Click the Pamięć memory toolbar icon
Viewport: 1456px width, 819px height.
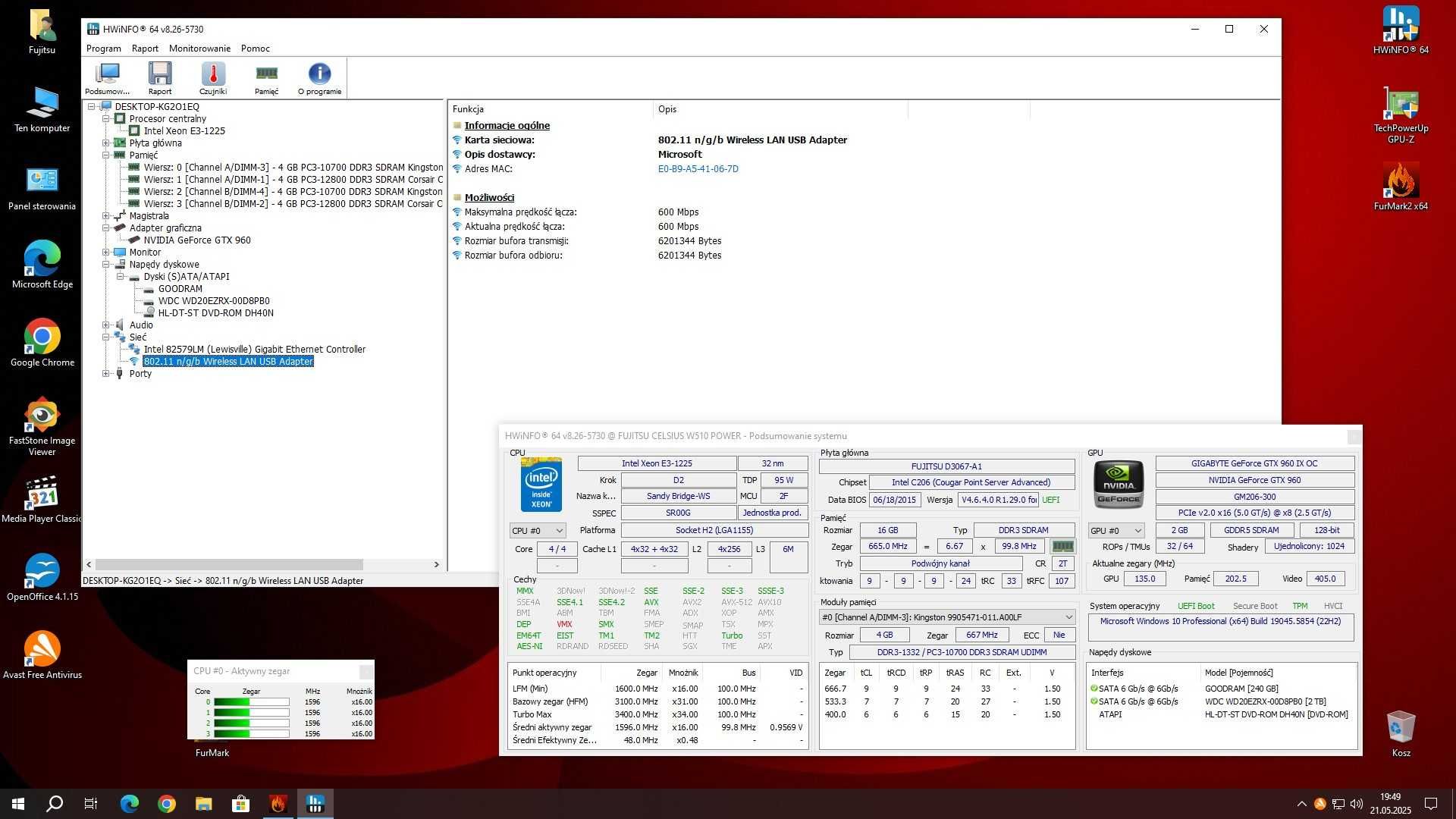(x=266, y=78)
